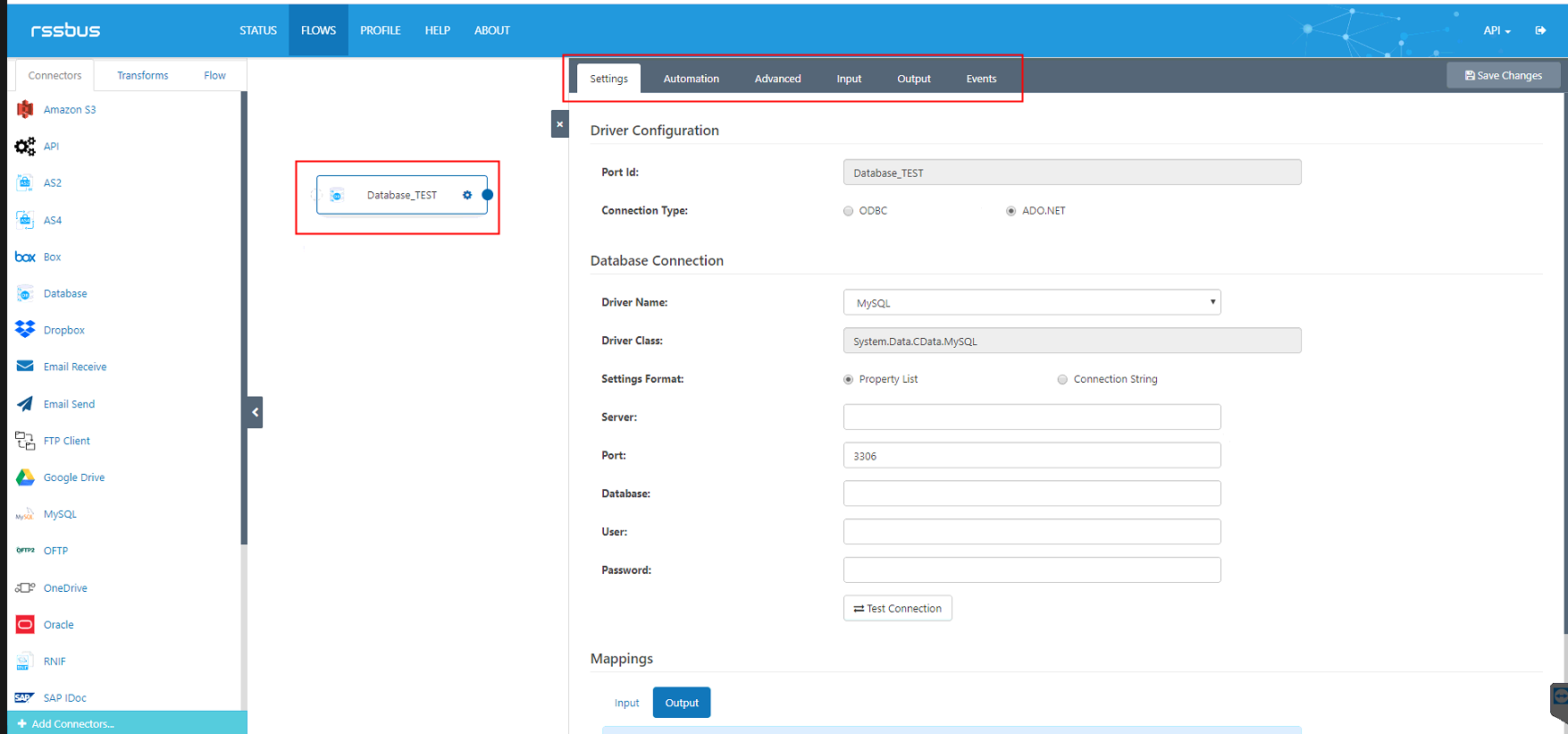Open the FLOWS page
Viewport: 1568px width, 734px height.
318,30
